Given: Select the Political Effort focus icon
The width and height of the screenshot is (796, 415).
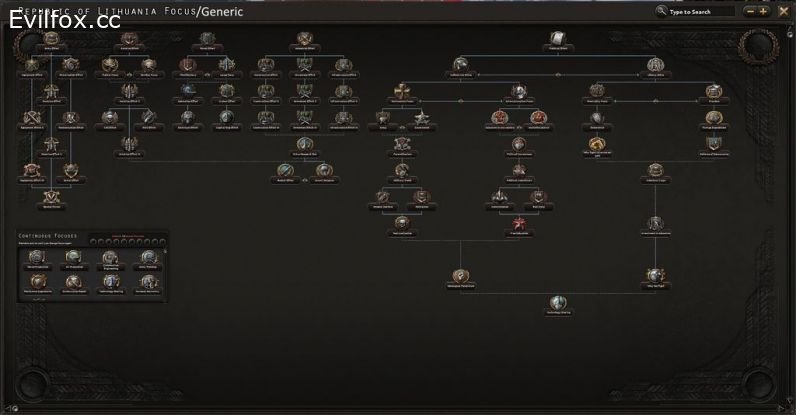Looking at the screenshot, I should 558,39.
